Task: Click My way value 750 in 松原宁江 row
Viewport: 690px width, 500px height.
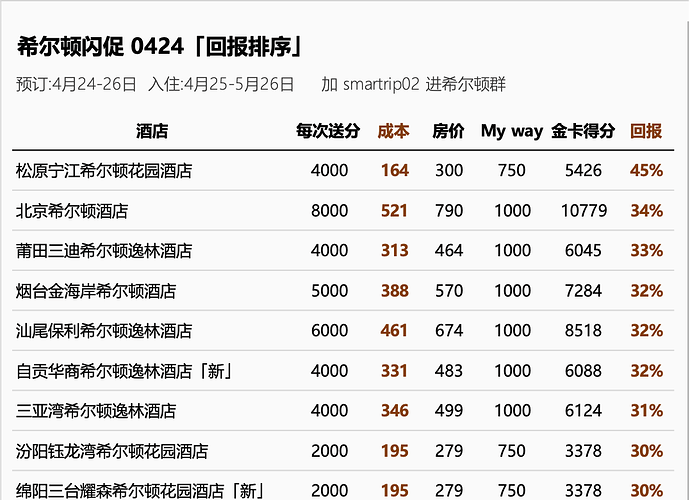Action: coord(512,171)
